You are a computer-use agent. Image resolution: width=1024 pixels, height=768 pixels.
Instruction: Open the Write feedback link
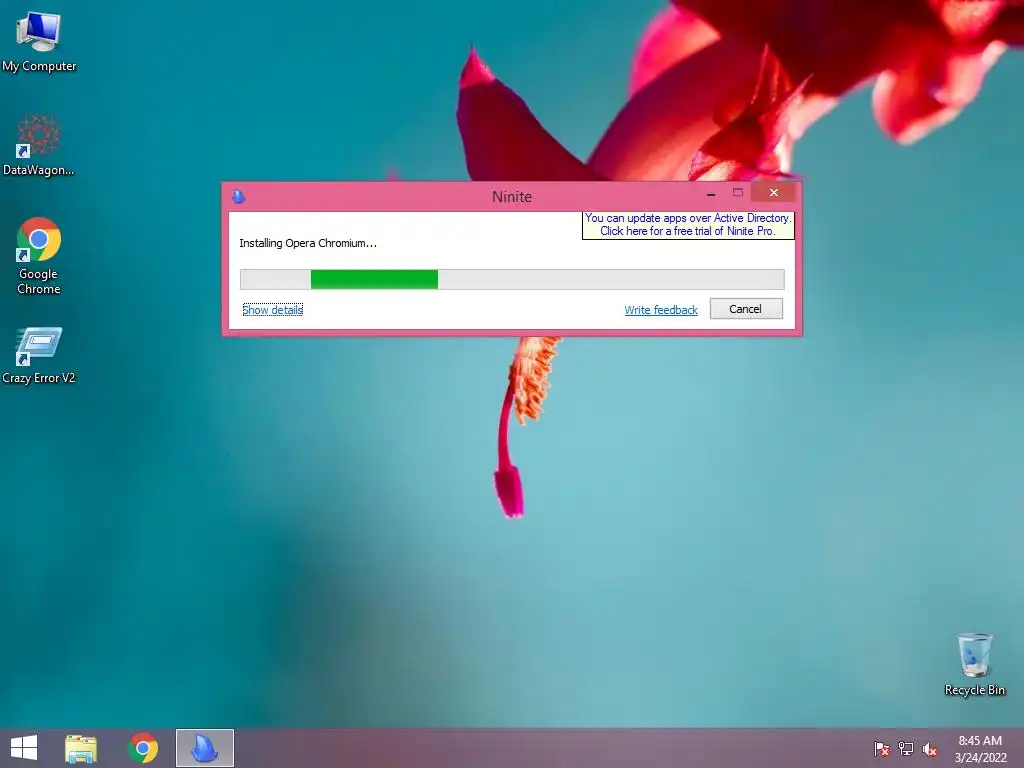tap(661, 310)
